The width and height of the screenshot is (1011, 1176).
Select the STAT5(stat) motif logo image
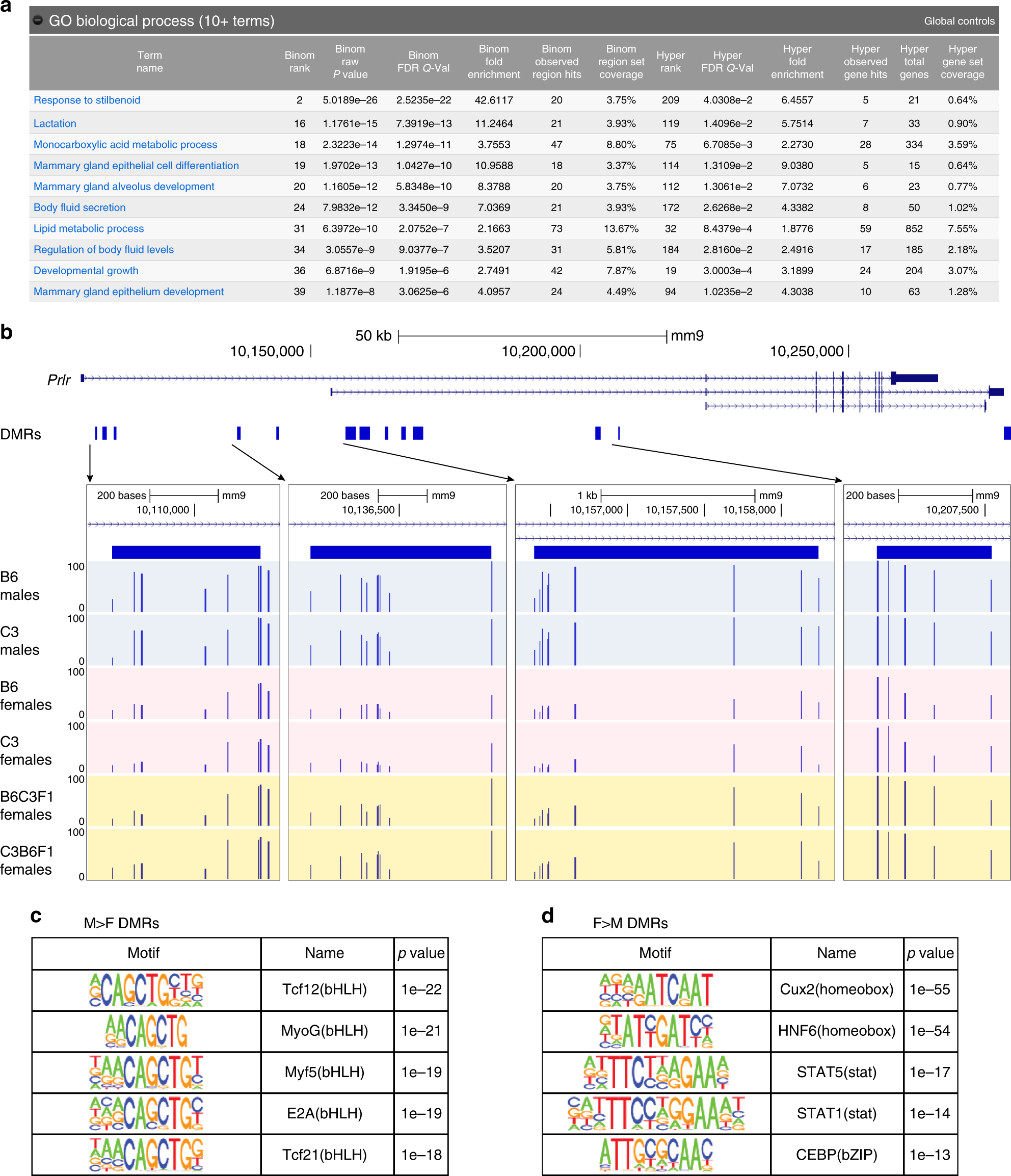656,1072
